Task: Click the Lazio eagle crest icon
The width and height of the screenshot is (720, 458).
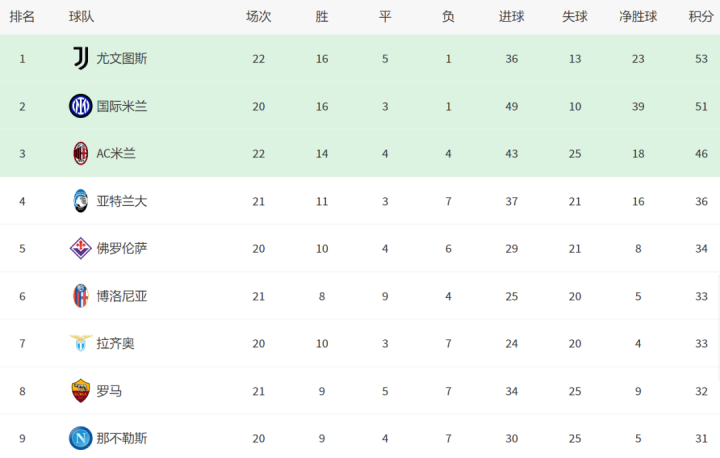Action: (81, 343)
